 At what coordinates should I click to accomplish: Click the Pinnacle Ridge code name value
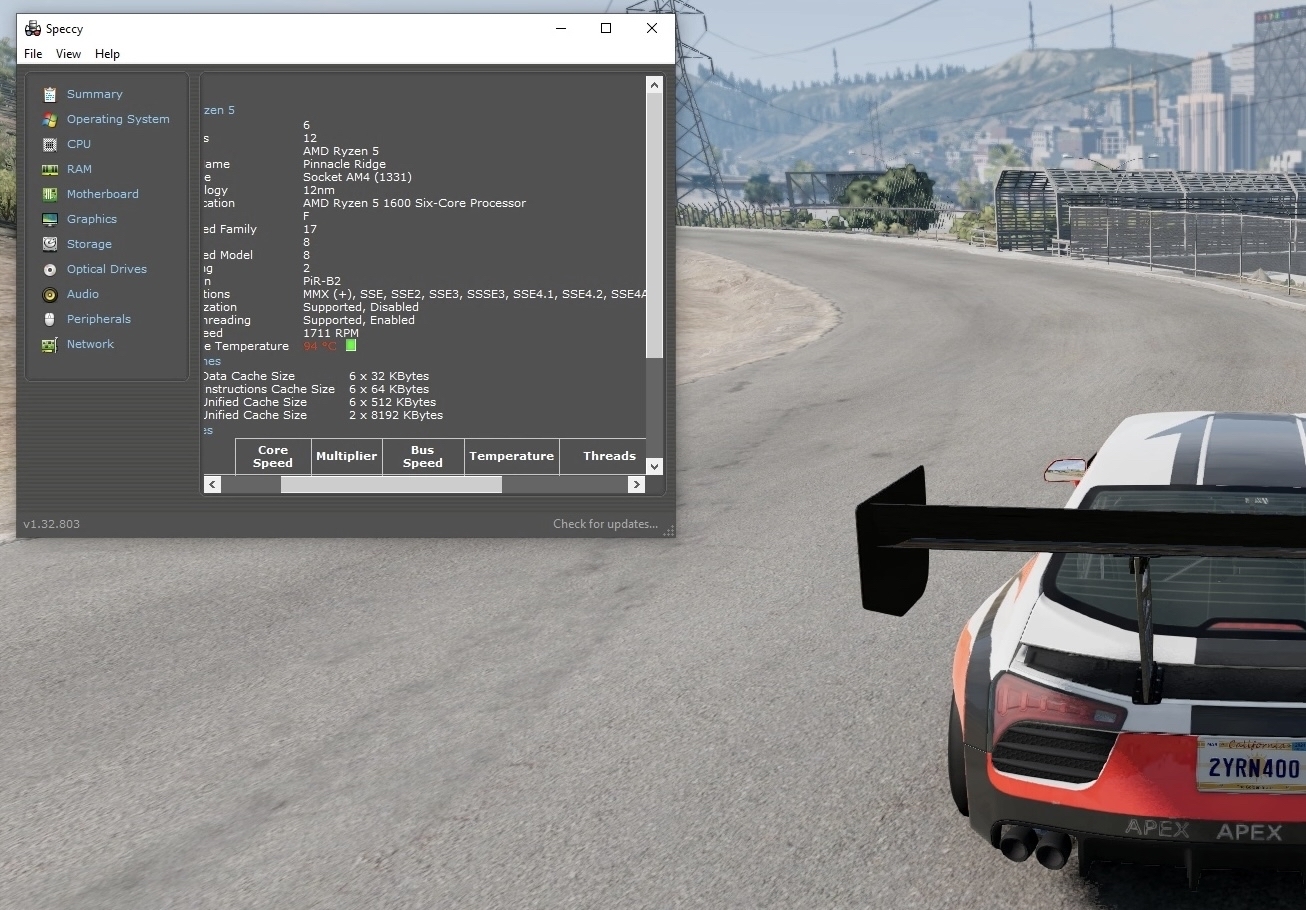(344, 164)
